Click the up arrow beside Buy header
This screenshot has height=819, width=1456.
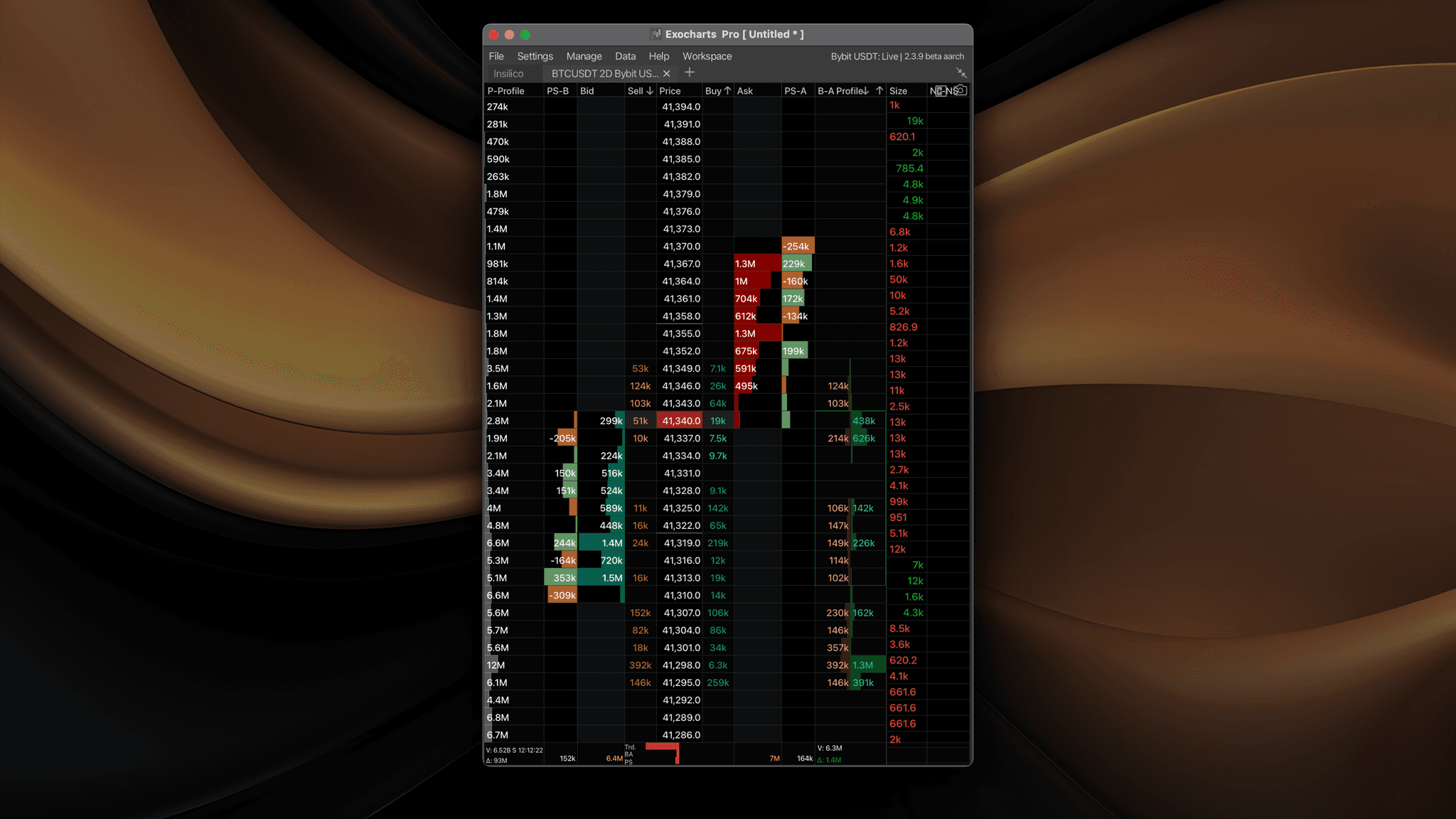click(x=727, y=91)
